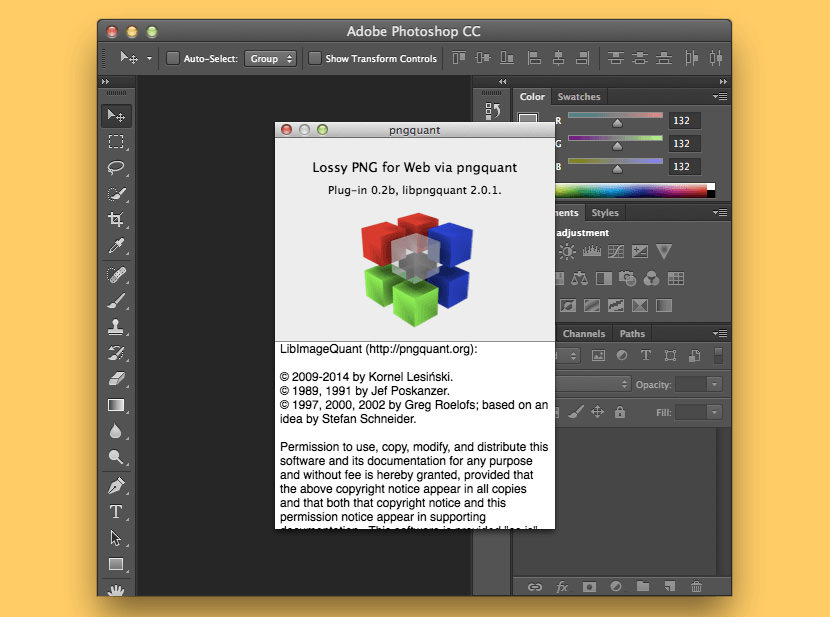Add a Brightness/Contrast adjustment
This screenshot has height=617, width=830.
click(x=567, y=251)
